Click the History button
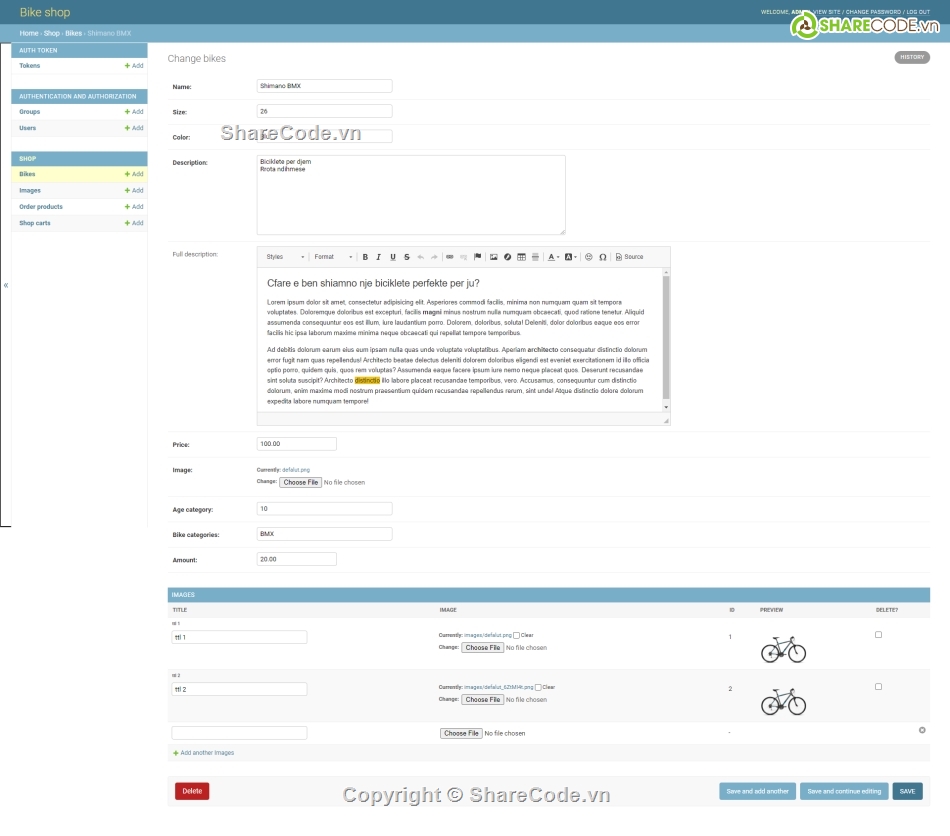Screen dimensions: 950x836 pos(911,57)
